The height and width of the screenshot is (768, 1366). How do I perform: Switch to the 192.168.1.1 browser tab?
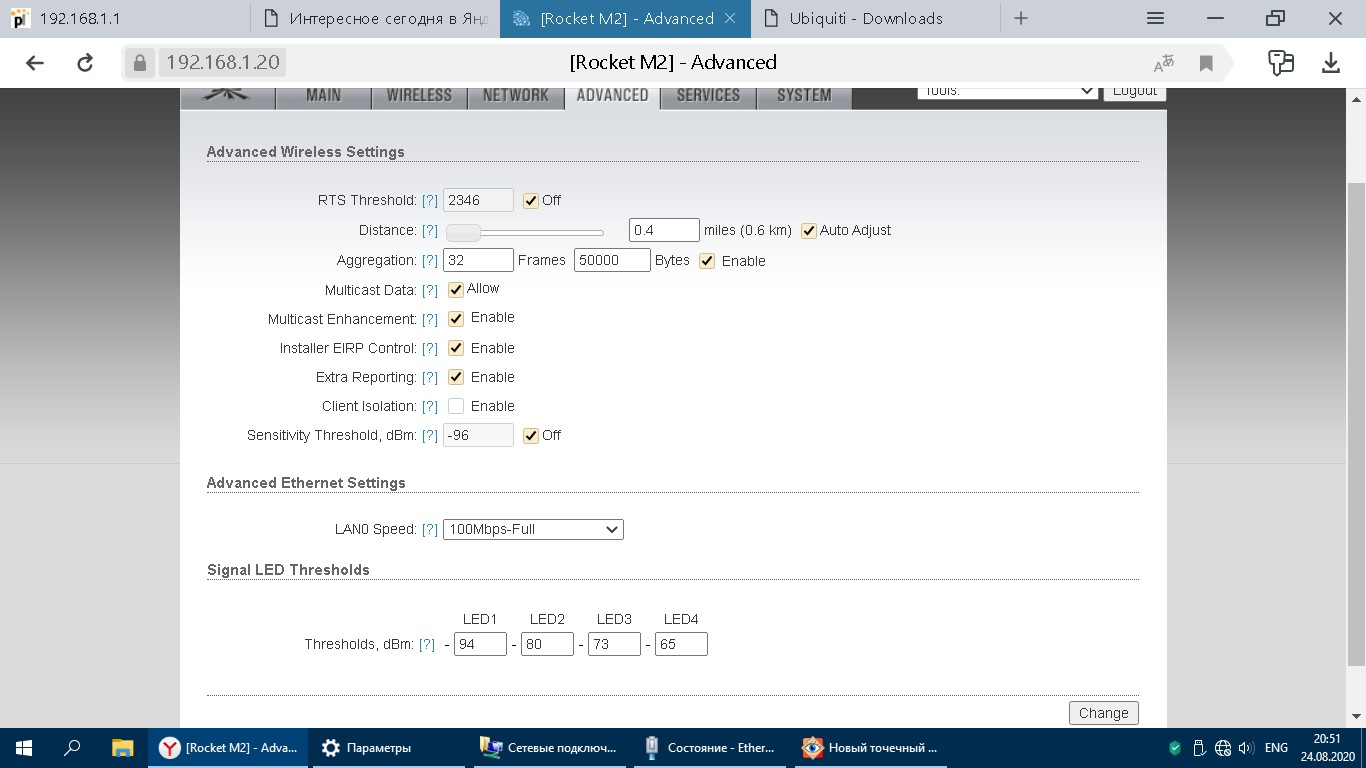click(125, 18)
